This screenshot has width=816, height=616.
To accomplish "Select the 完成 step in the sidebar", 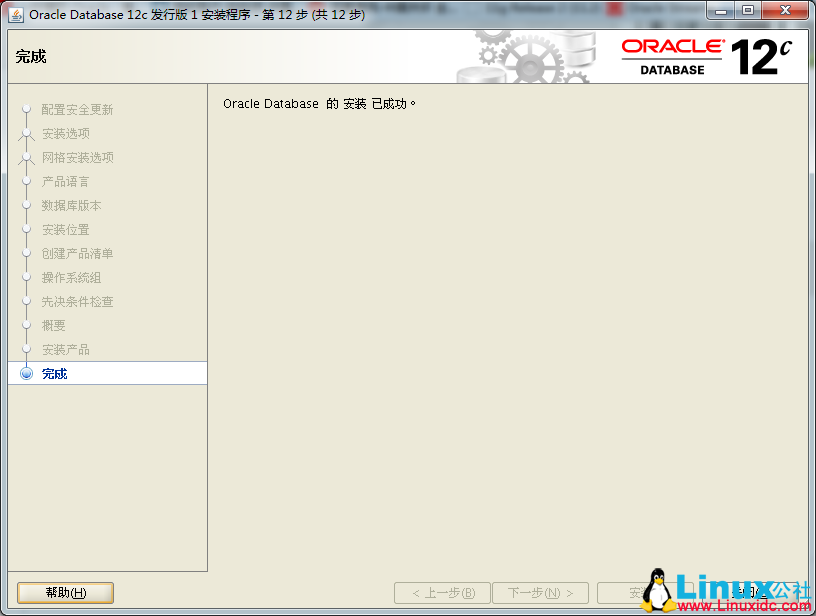I will pos(54,373).
